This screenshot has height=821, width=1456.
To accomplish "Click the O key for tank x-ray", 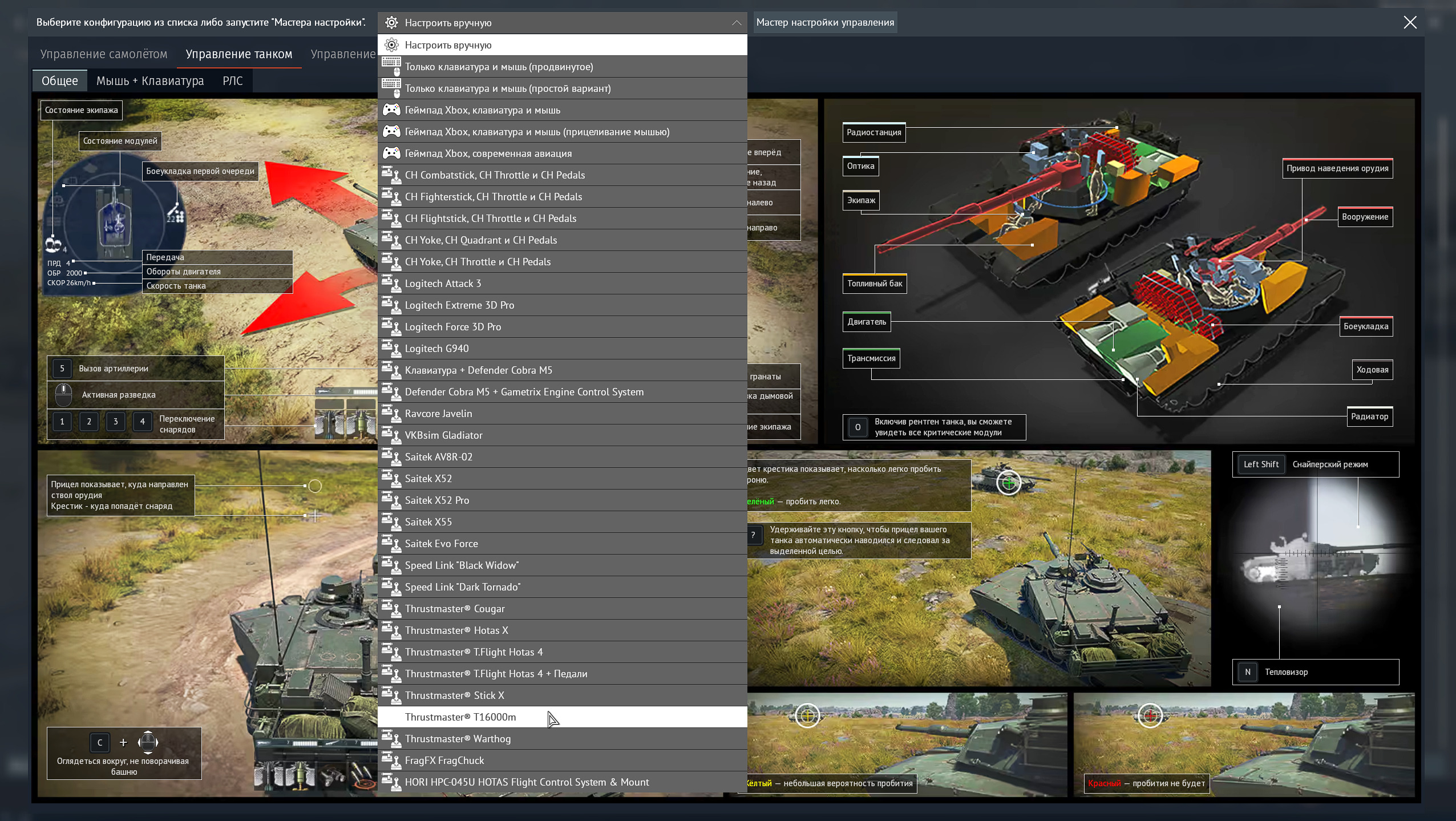I will (858, 427).
